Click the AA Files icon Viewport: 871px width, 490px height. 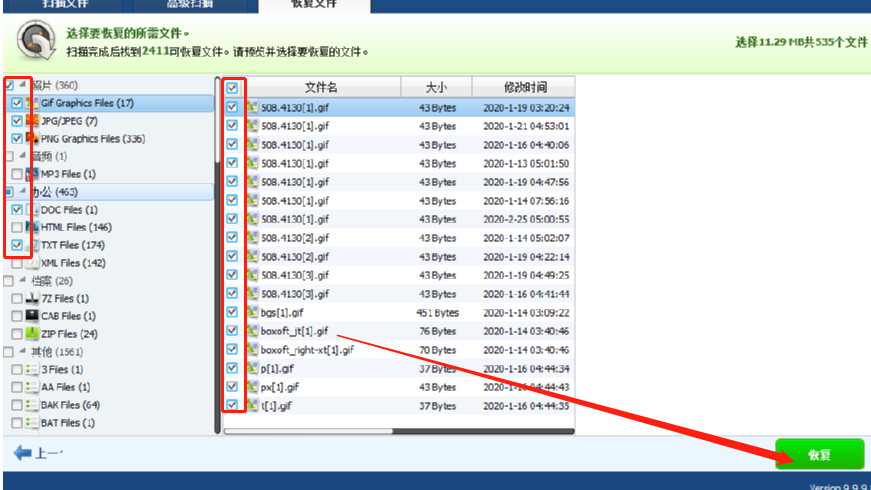pos(32,387)
